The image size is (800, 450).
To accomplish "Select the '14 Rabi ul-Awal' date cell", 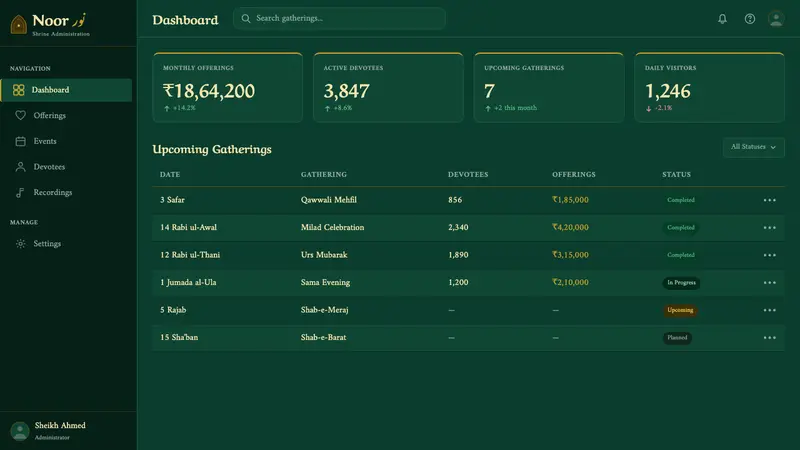I will point(188,228).
